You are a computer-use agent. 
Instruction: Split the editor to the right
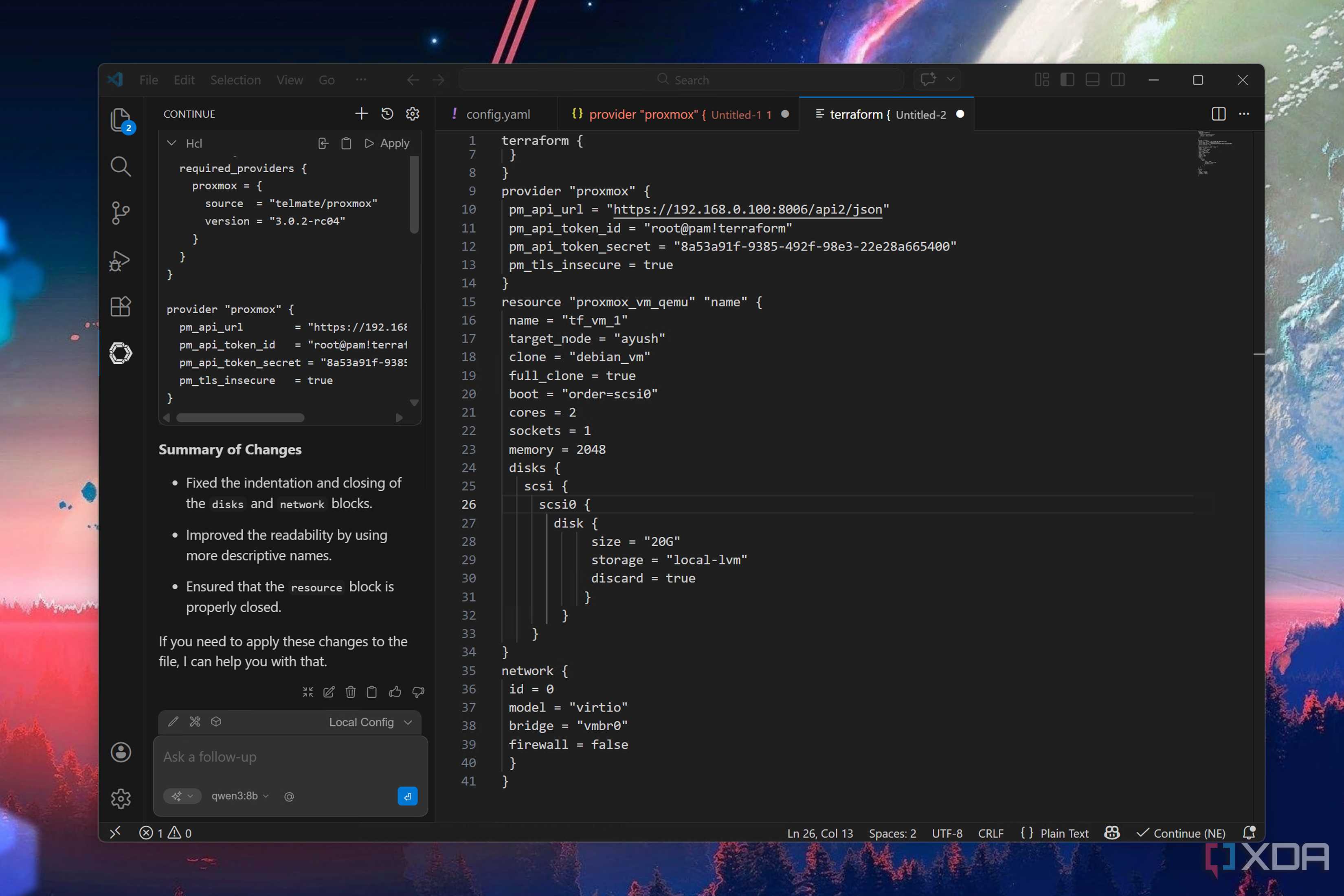(x=1218, y=114)
